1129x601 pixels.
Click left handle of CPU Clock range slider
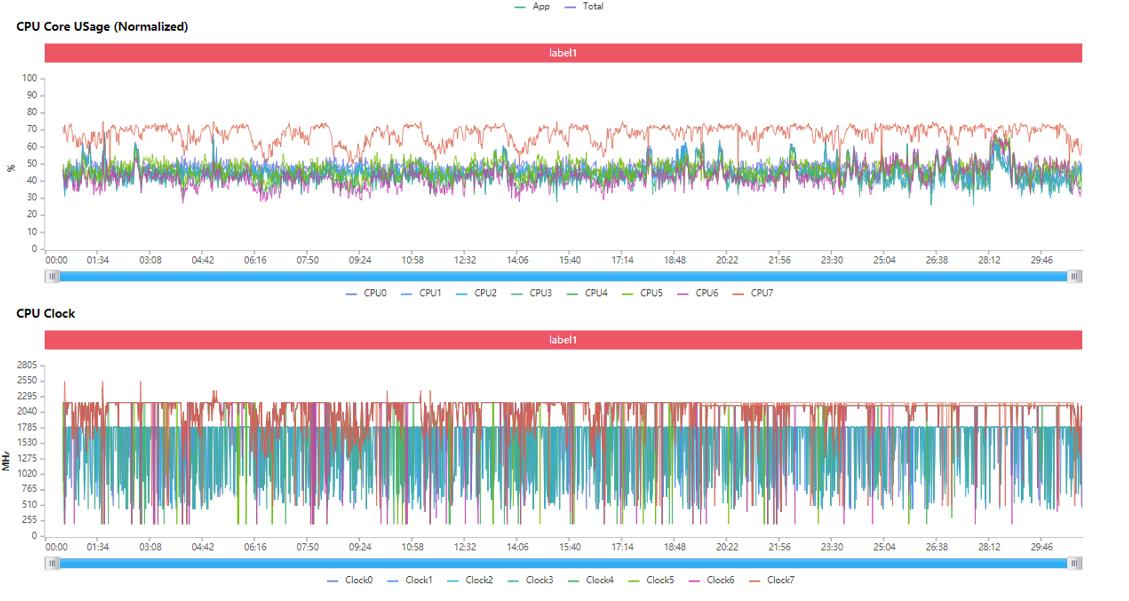[x=52, y=563]
